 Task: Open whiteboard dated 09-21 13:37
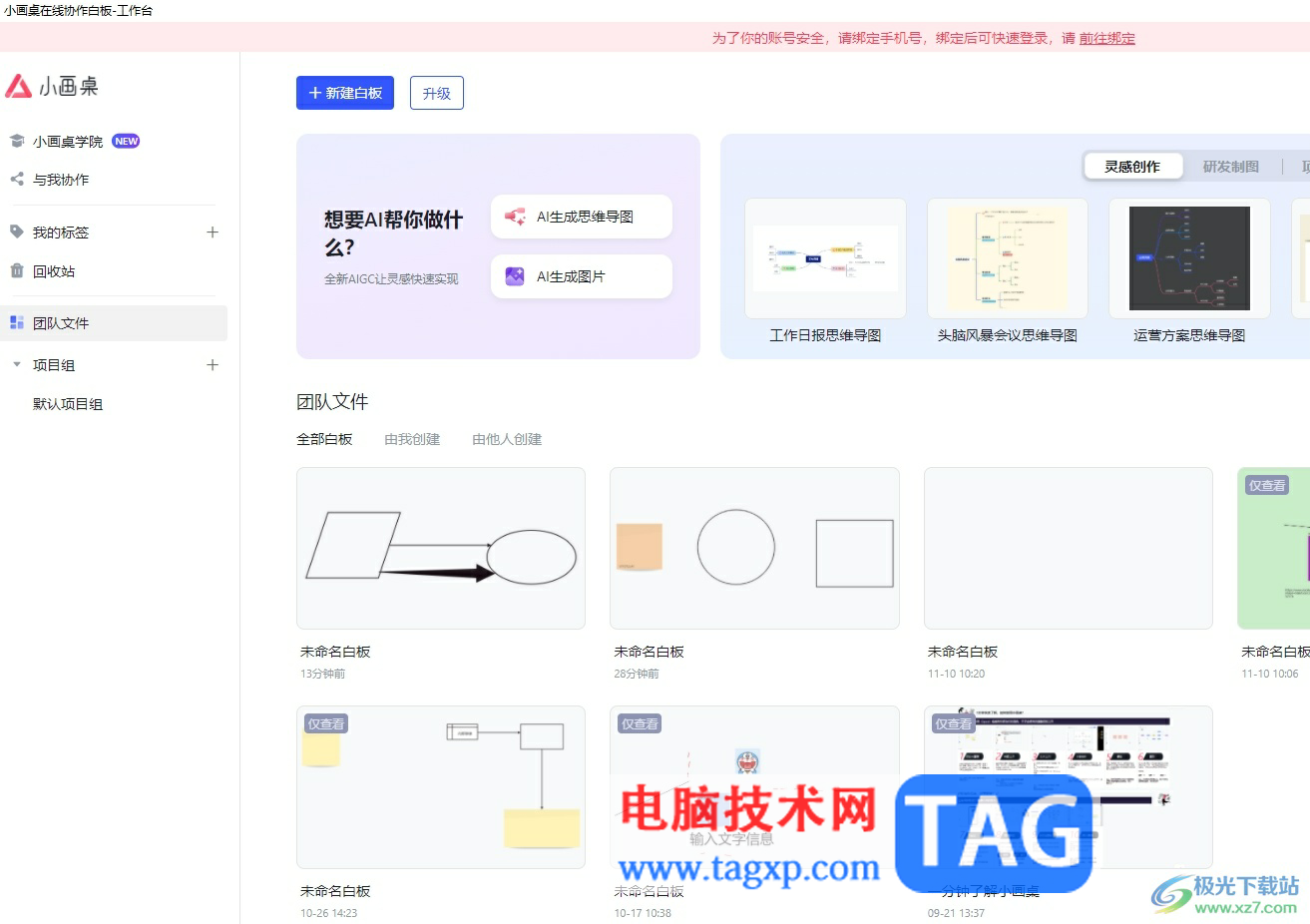(x=1069, y=787)
